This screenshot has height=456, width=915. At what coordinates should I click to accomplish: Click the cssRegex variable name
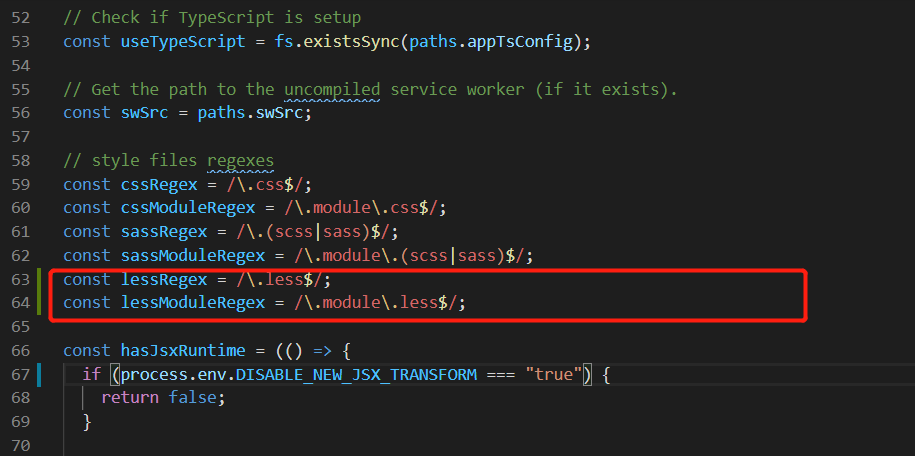click(159, 185)
